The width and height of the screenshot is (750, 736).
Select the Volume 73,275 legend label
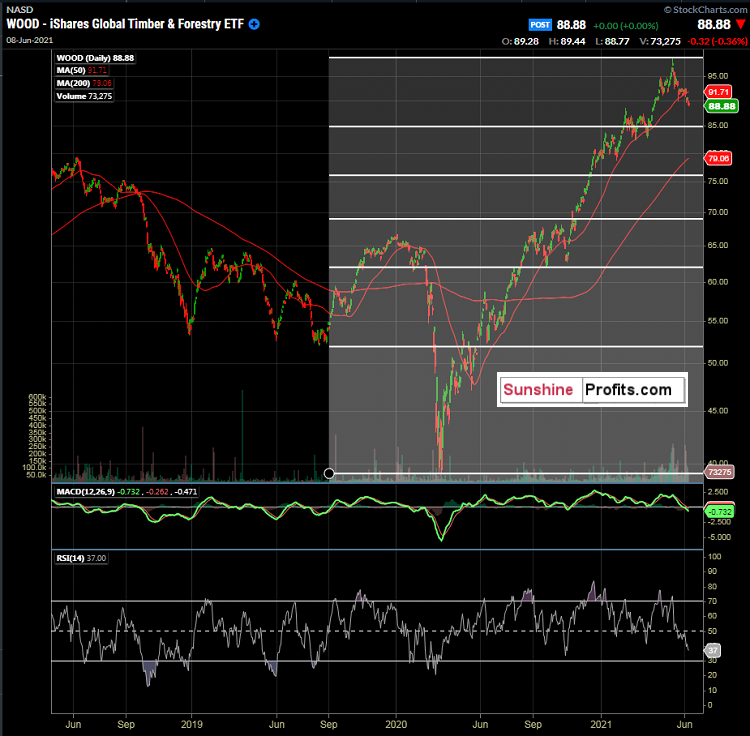(84, 96)
